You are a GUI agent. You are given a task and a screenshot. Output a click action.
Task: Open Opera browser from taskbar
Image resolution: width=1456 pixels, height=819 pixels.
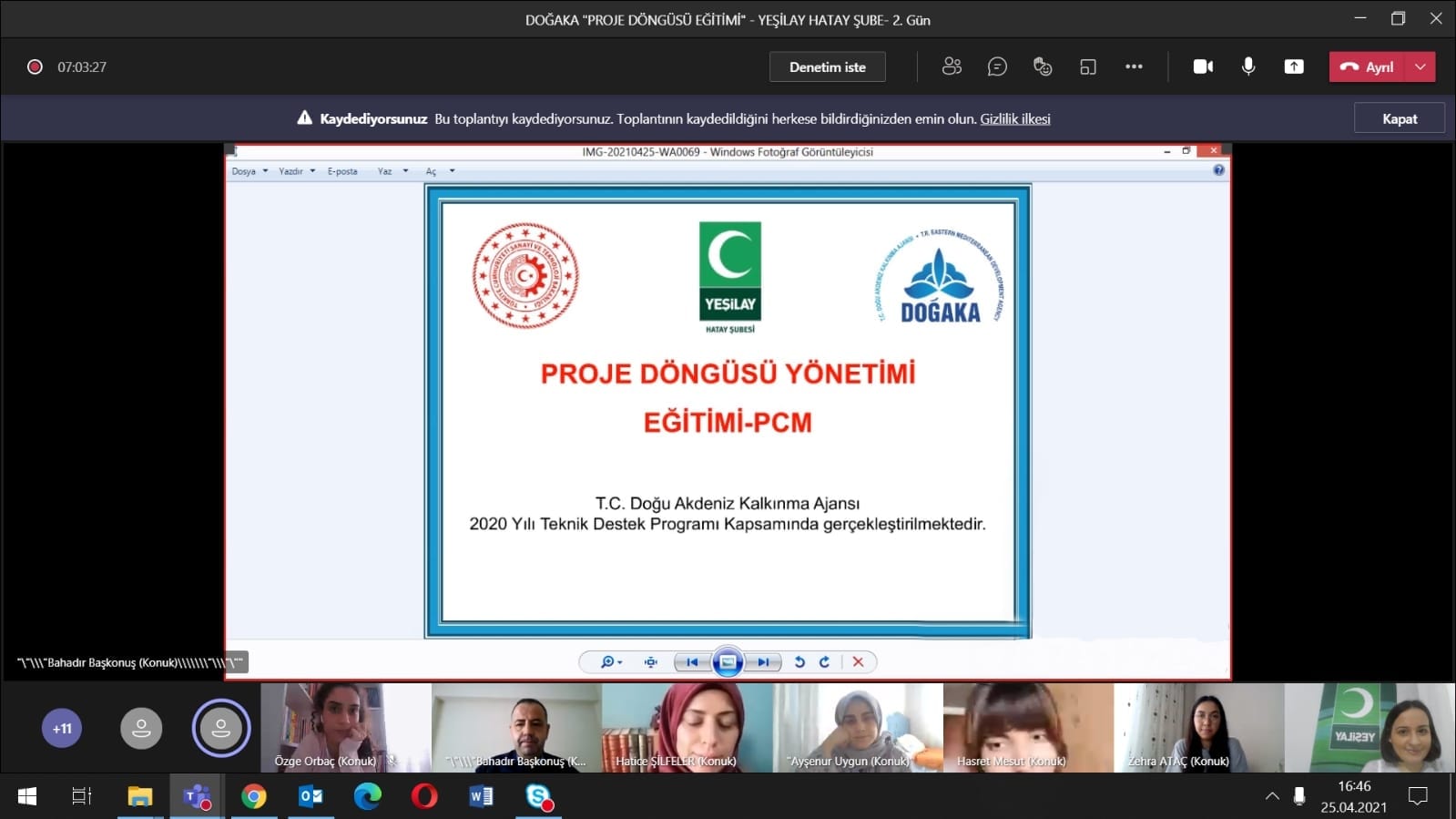click(x=424, y=796)
